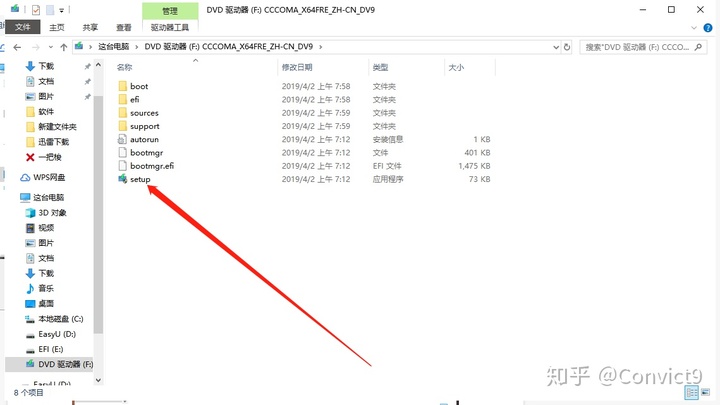Switch to large icons view layout
This screenshot has height=405, width=720.
pos(705,392)
